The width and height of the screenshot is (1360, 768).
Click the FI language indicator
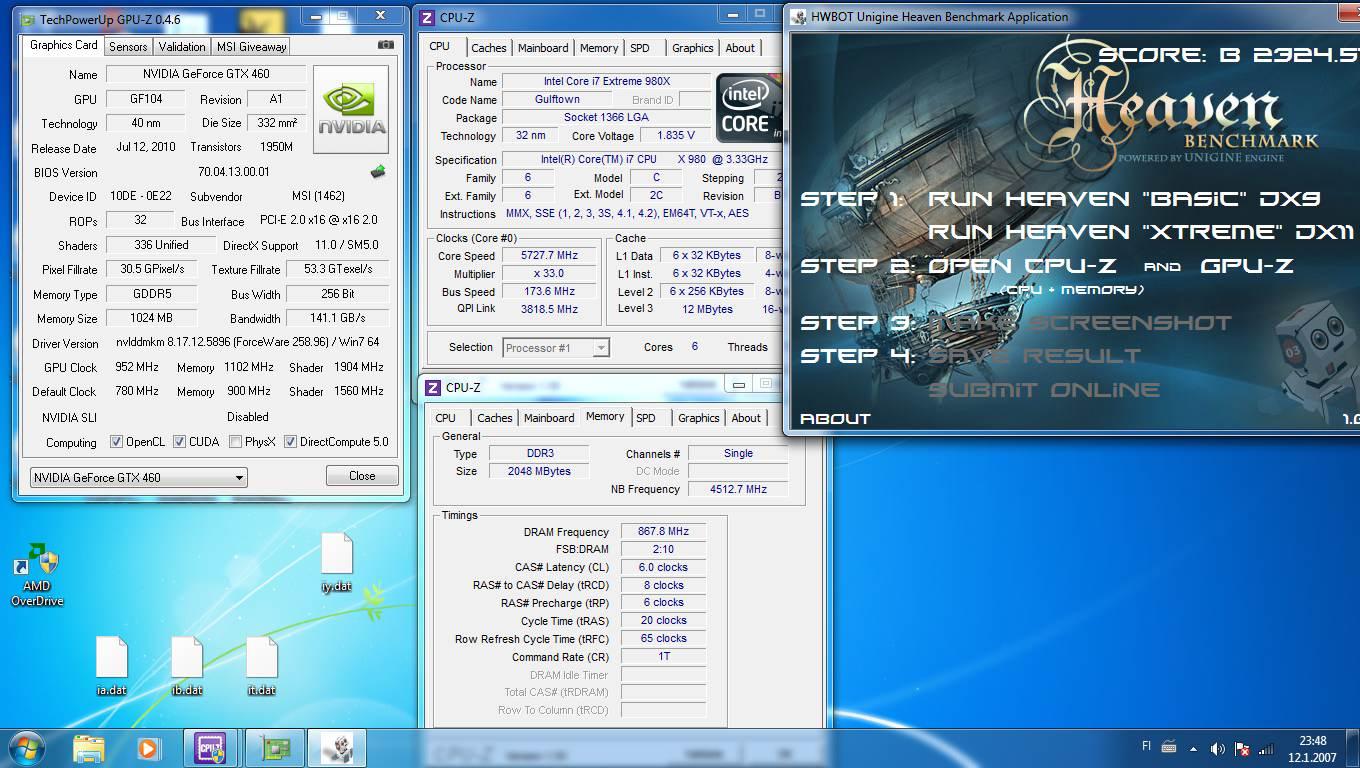coord(1147,746)
